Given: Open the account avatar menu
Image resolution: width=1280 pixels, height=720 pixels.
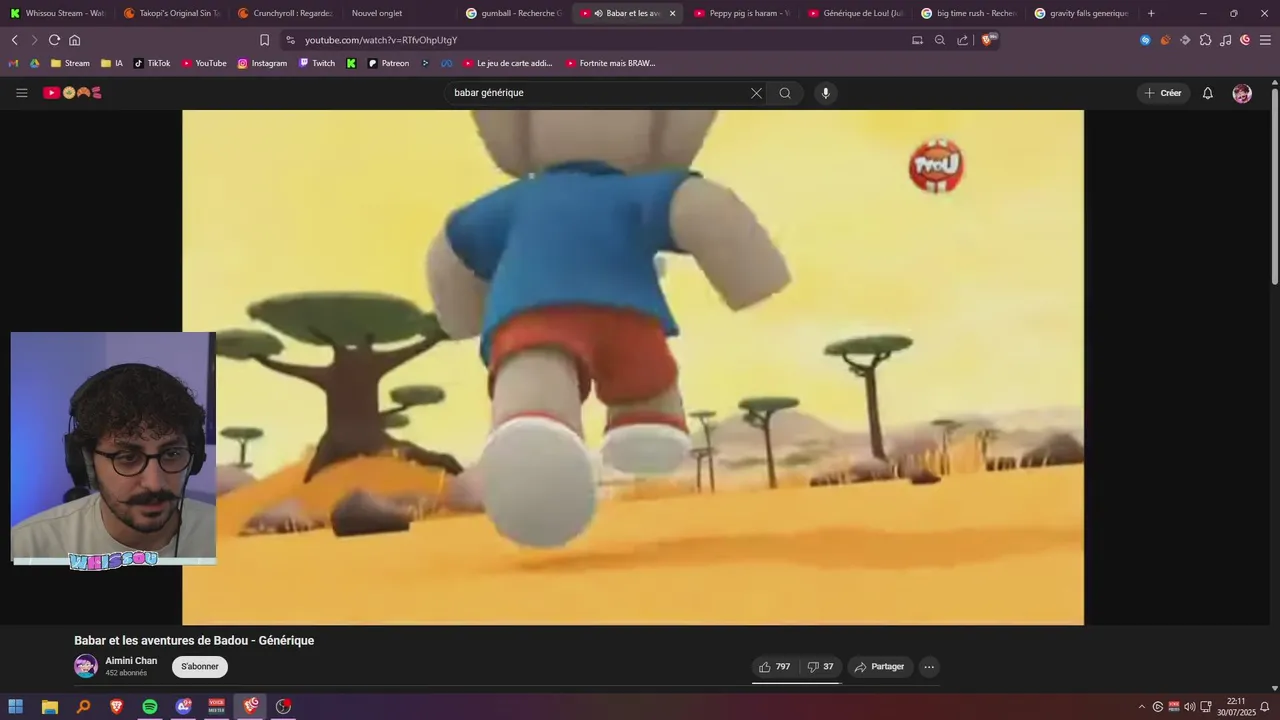Looking at the screenshot, I should pyautogui.click(x=1242, y=93).
